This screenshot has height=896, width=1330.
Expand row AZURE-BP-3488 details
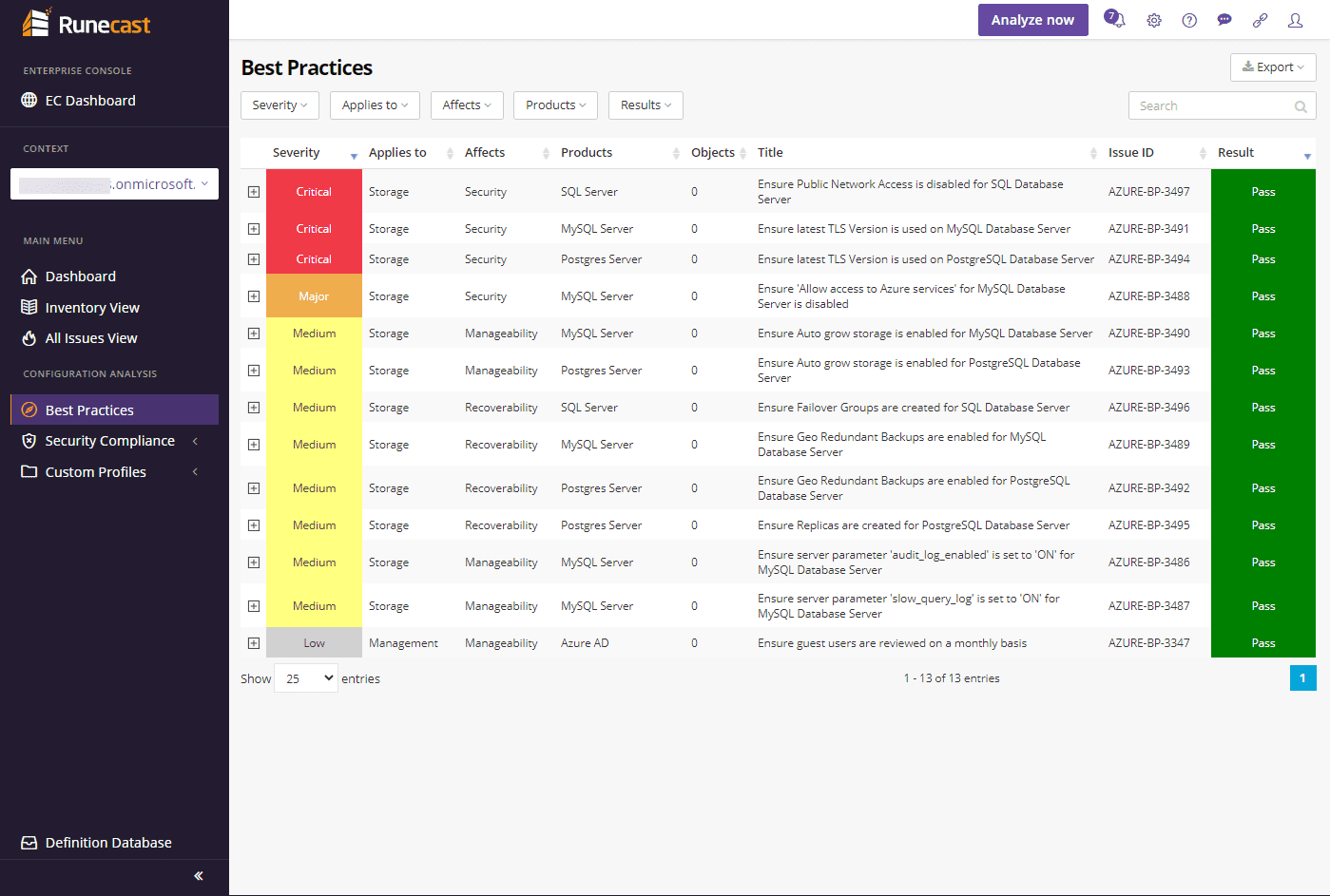pos(254,296)
